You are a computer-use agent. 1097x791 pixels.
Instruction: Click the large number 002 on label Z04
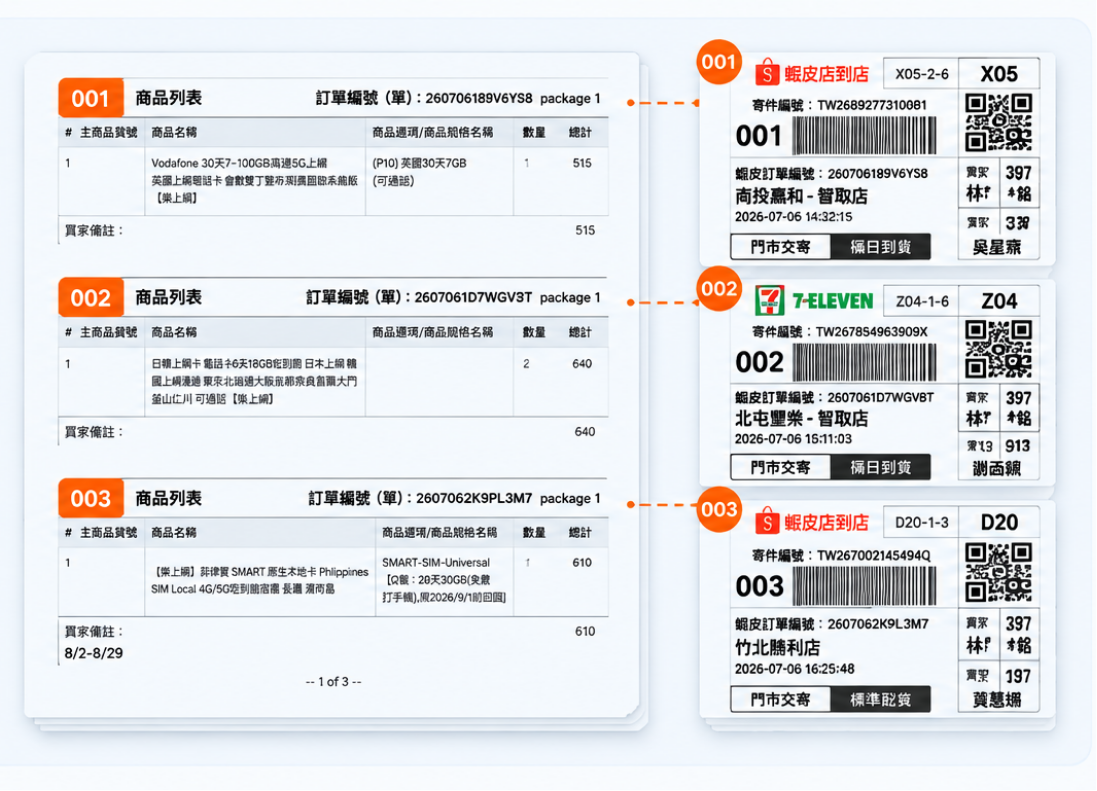(x=759, y=362)
